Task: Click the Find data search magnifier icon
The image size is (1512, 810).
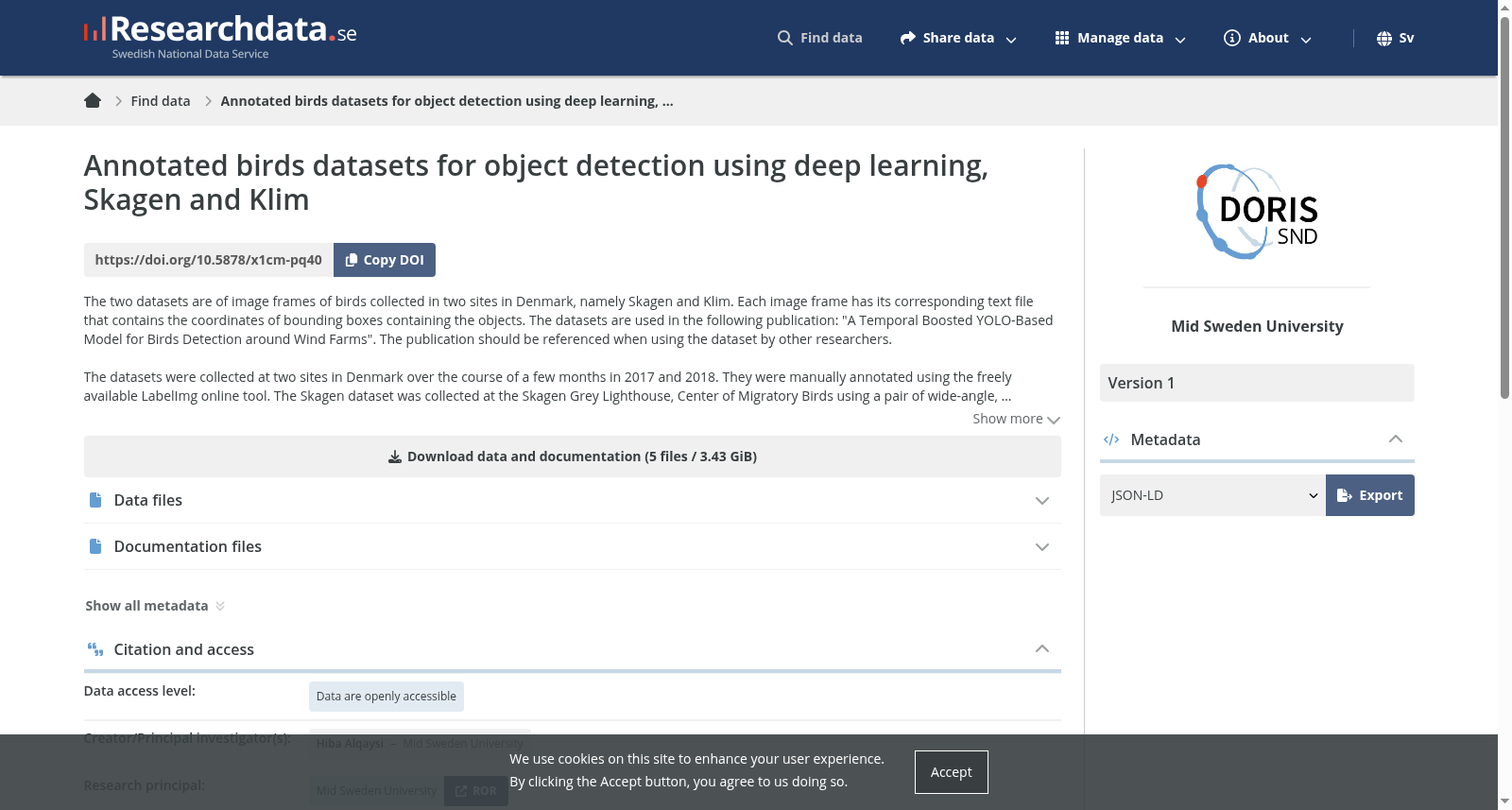Action: (784, 38)
